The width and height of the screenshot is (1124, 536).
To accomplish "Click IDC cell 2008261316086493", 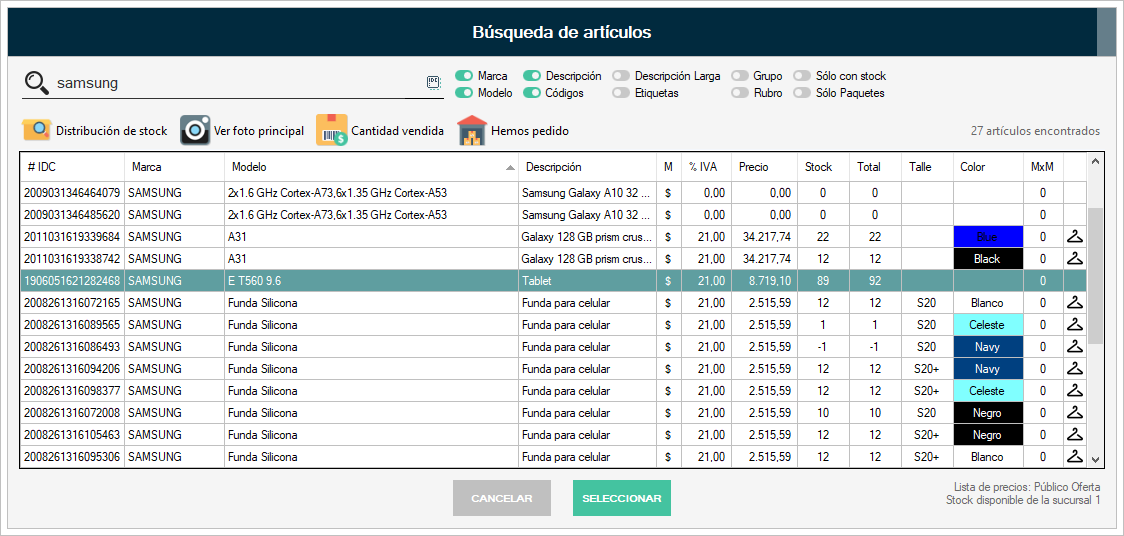I will tap(72, 347).
